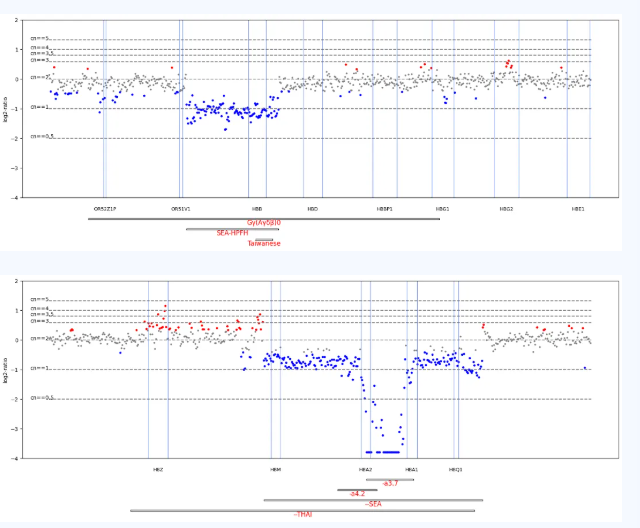This screenshot has height=528, width=640.
Task: Click the red SEA-HPFH deletion label
Action: (x=232, y=233)
